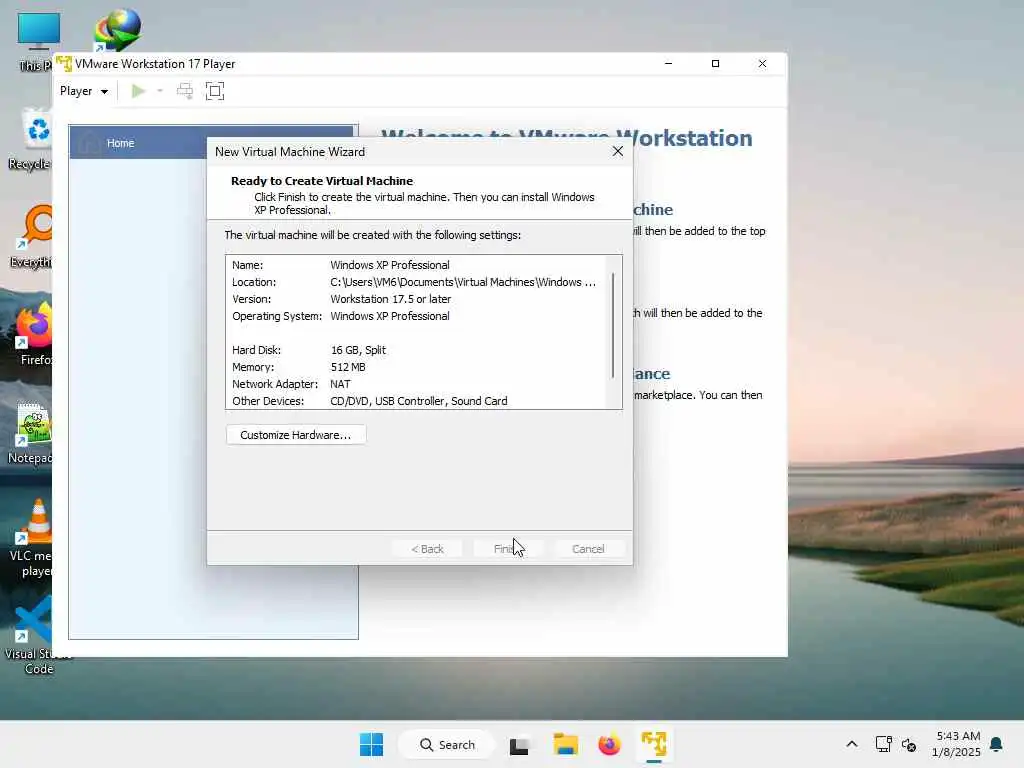Select 'CD/DVD, USB Controller, Sound Card' text
Viewport: 1024px width, 768px height.
(x=419, y=401)
